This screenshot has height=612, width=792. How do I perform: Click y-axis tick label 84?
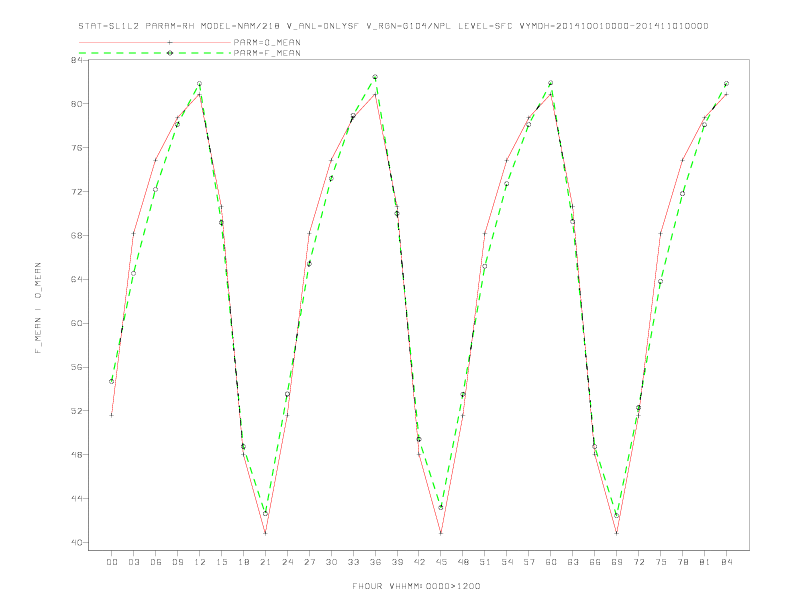pyautogui.click(x=77, y=60)
